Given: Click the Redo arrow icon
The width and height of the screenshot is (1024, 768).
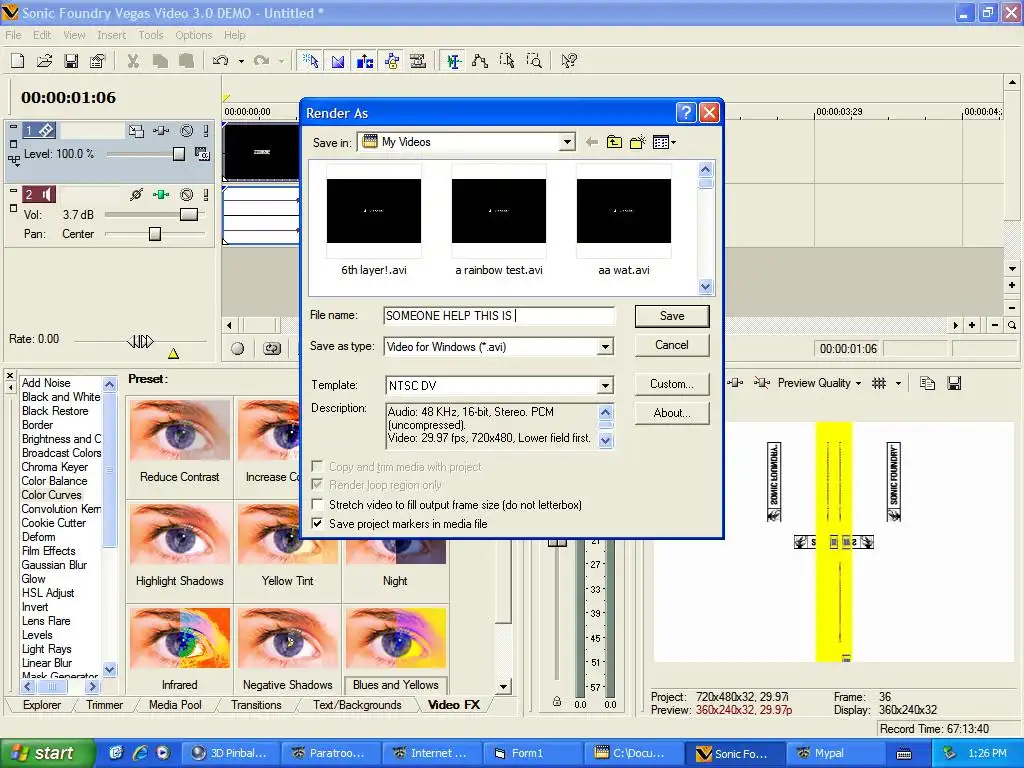Looking at the screenshot, I should point(261,61).
